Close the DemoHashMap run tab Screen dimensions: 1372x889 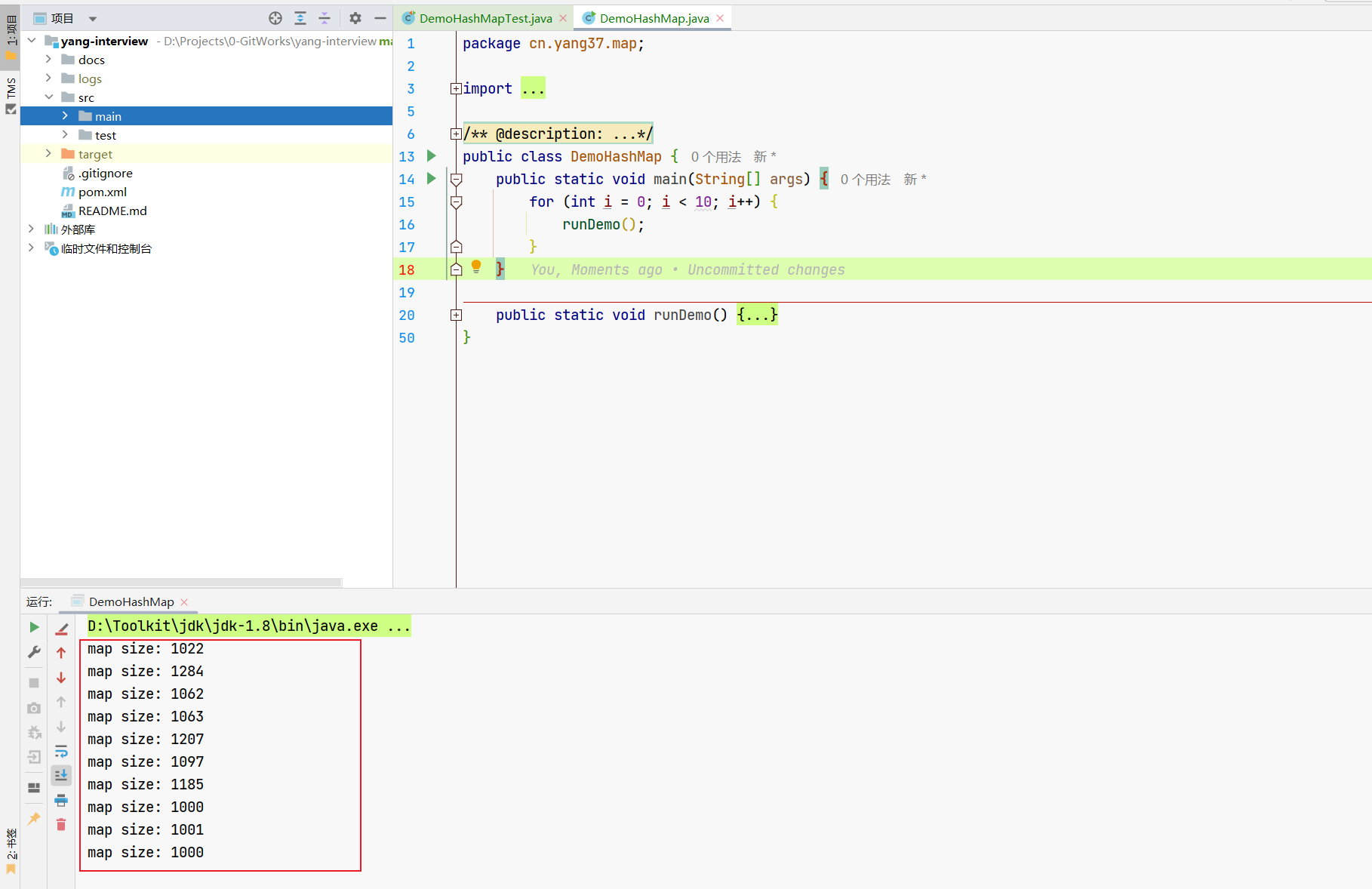coord(184,601)
